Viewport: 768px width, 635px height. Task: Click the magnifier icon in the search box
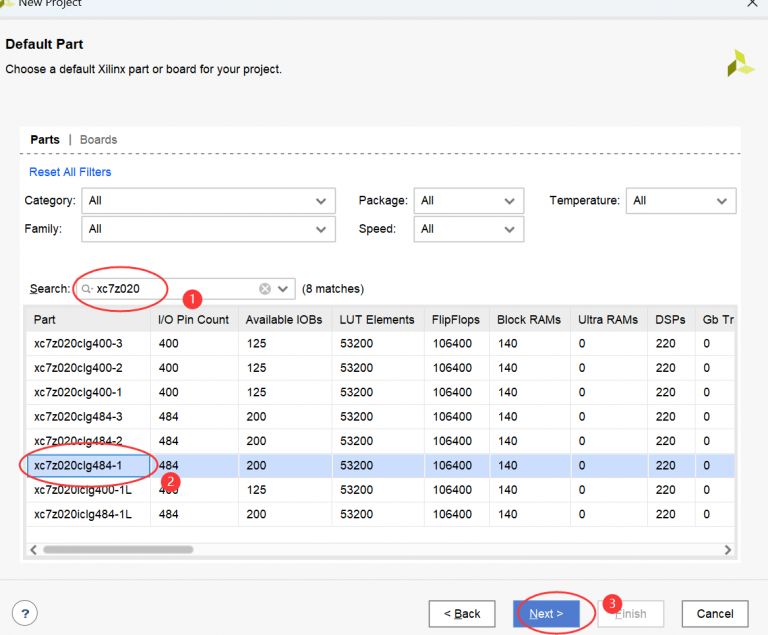[87, 289]
